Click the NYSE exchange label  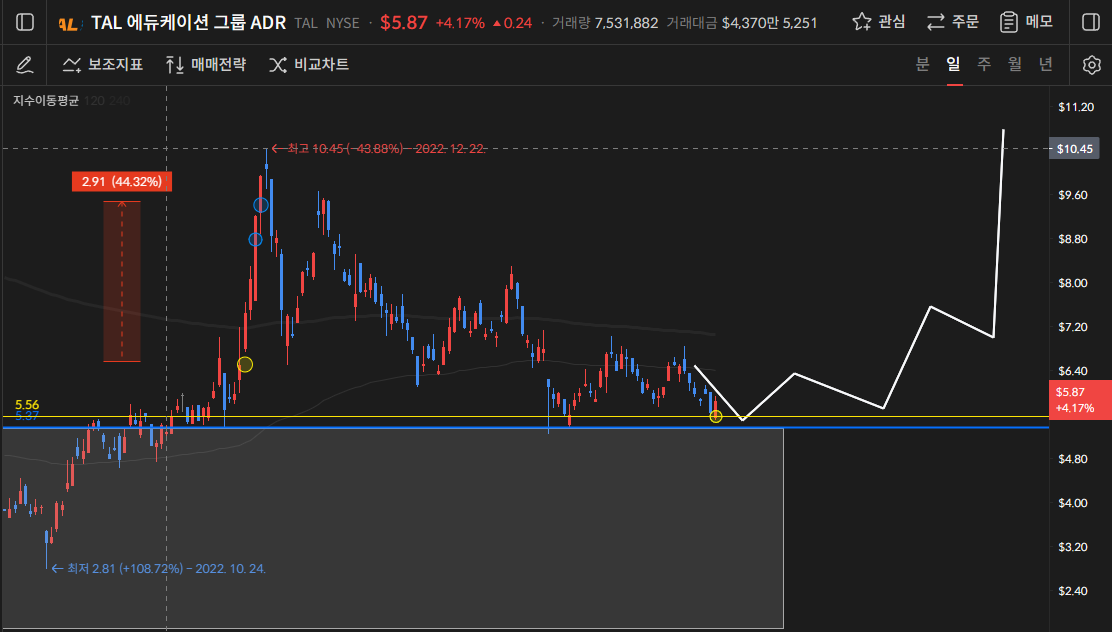point(343,23)
